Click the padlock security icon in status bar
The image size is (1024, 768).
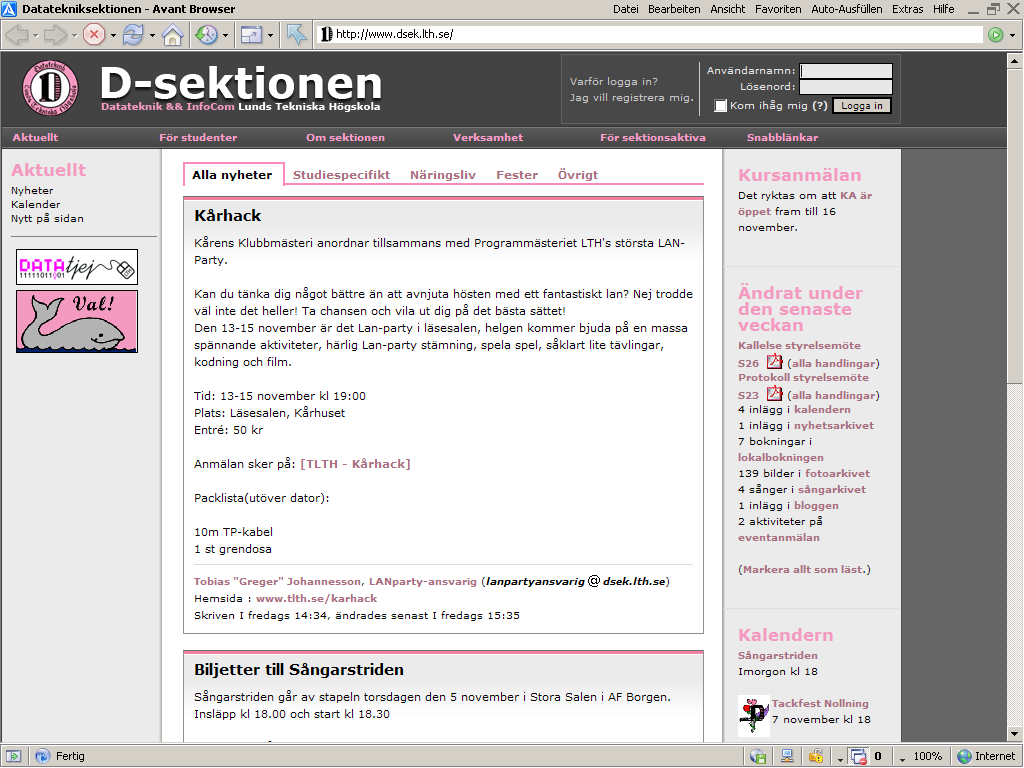816,756
